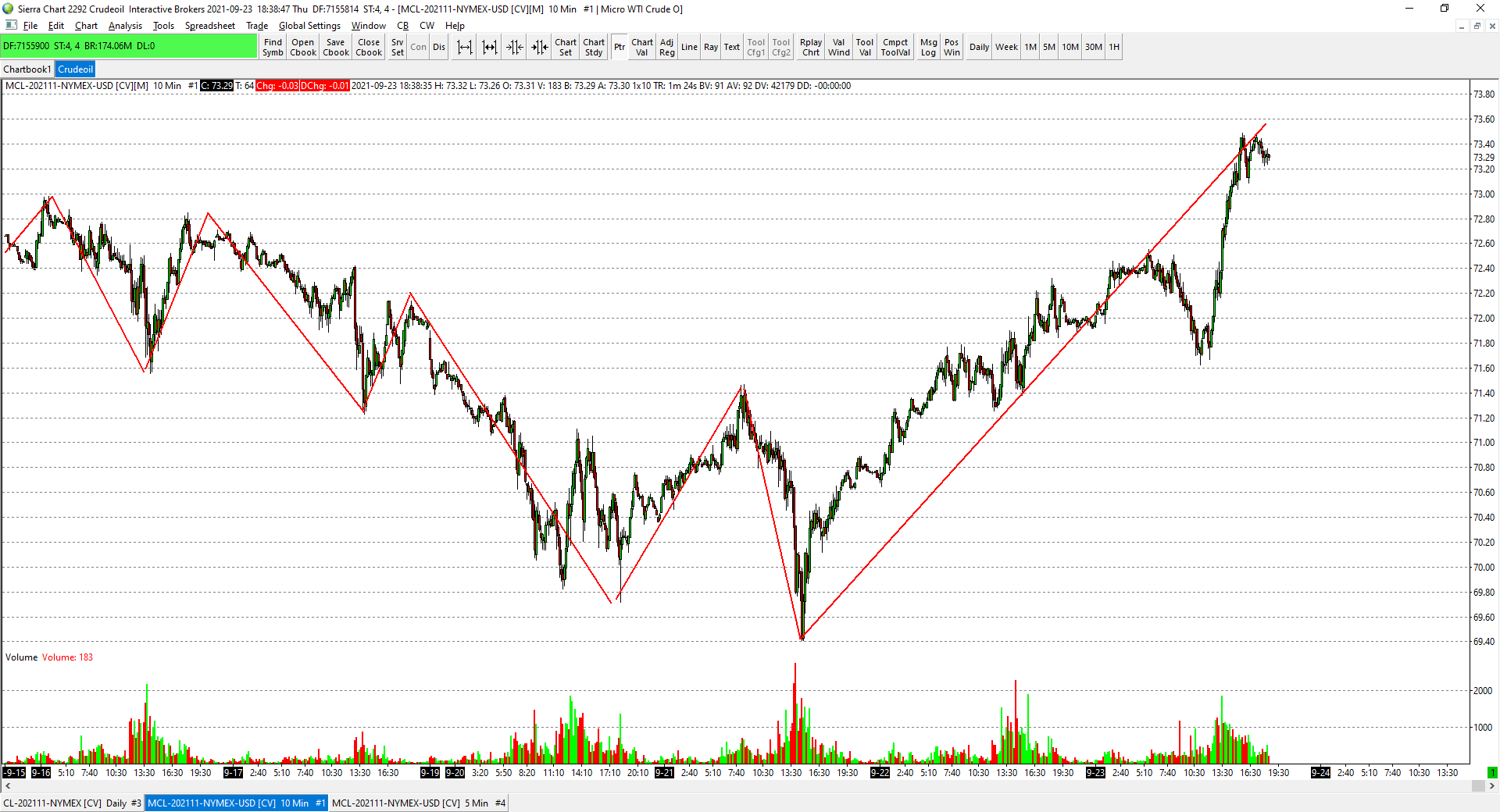
Task: Open the Pos Win window
Action: [952, 48]
